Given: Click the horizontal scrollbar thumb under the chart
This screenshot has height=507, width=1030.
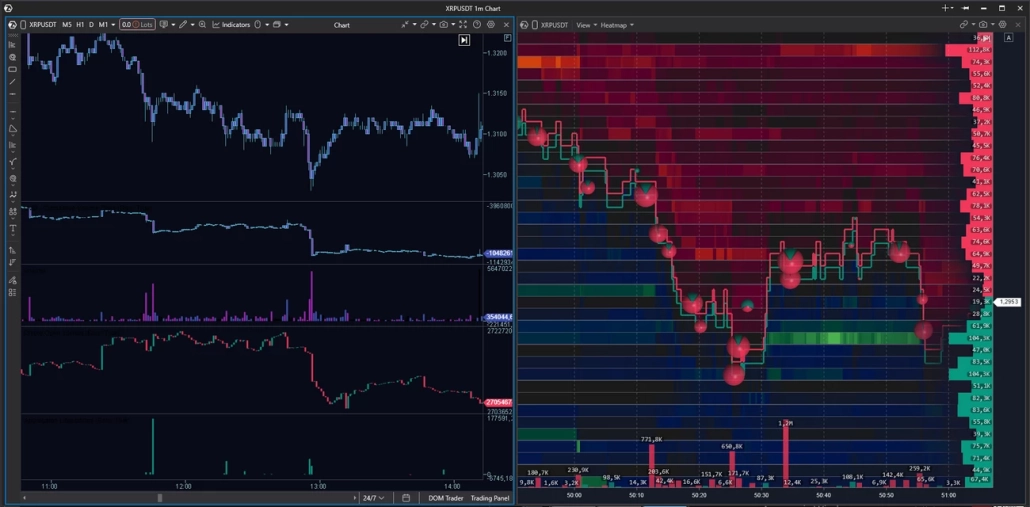Looking at the screenshot, I should 160,498.
